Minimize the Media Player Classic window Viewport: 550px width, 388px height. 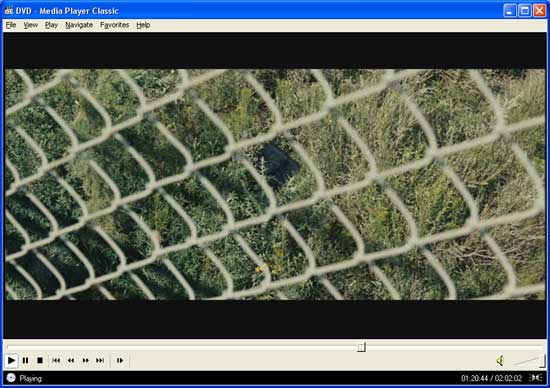click(x=510, y=11)
